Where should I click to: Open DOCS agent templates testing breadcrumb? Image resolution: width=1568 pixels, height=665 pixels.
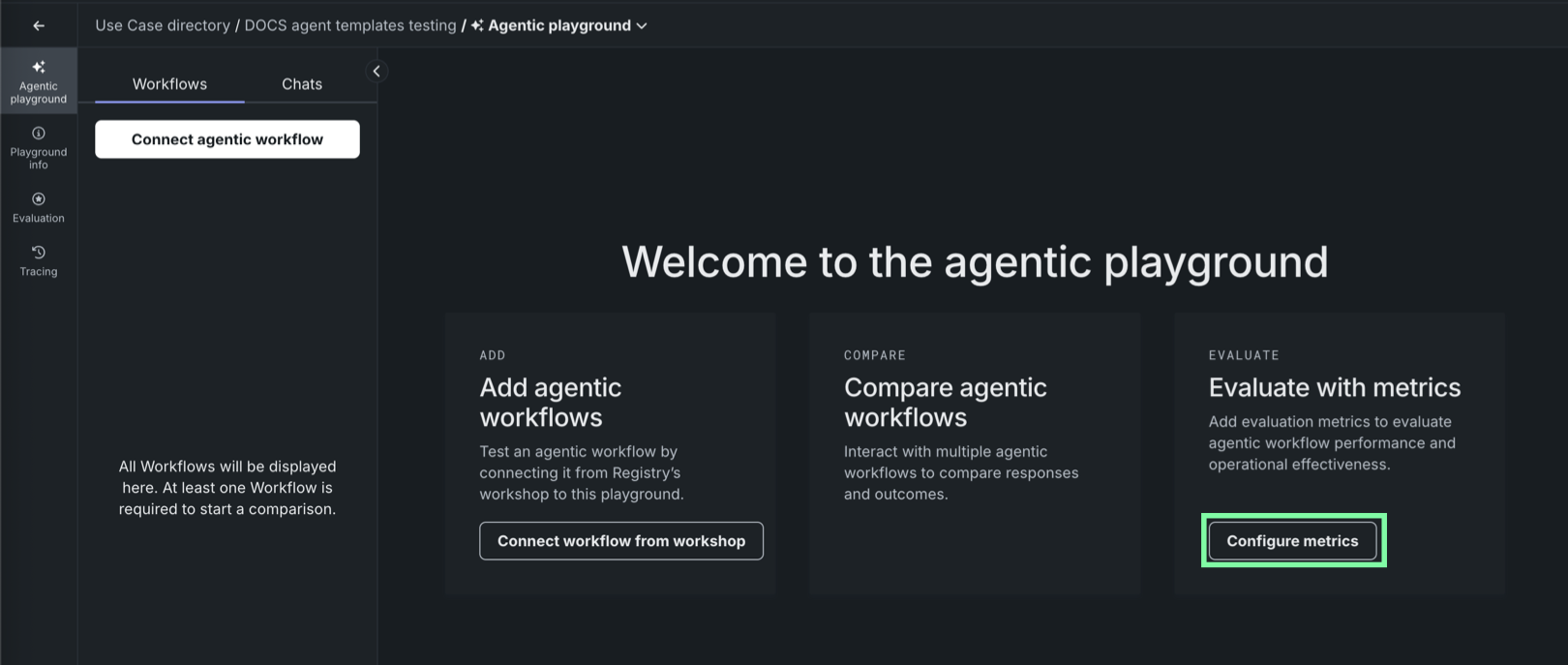click(350, 26)
